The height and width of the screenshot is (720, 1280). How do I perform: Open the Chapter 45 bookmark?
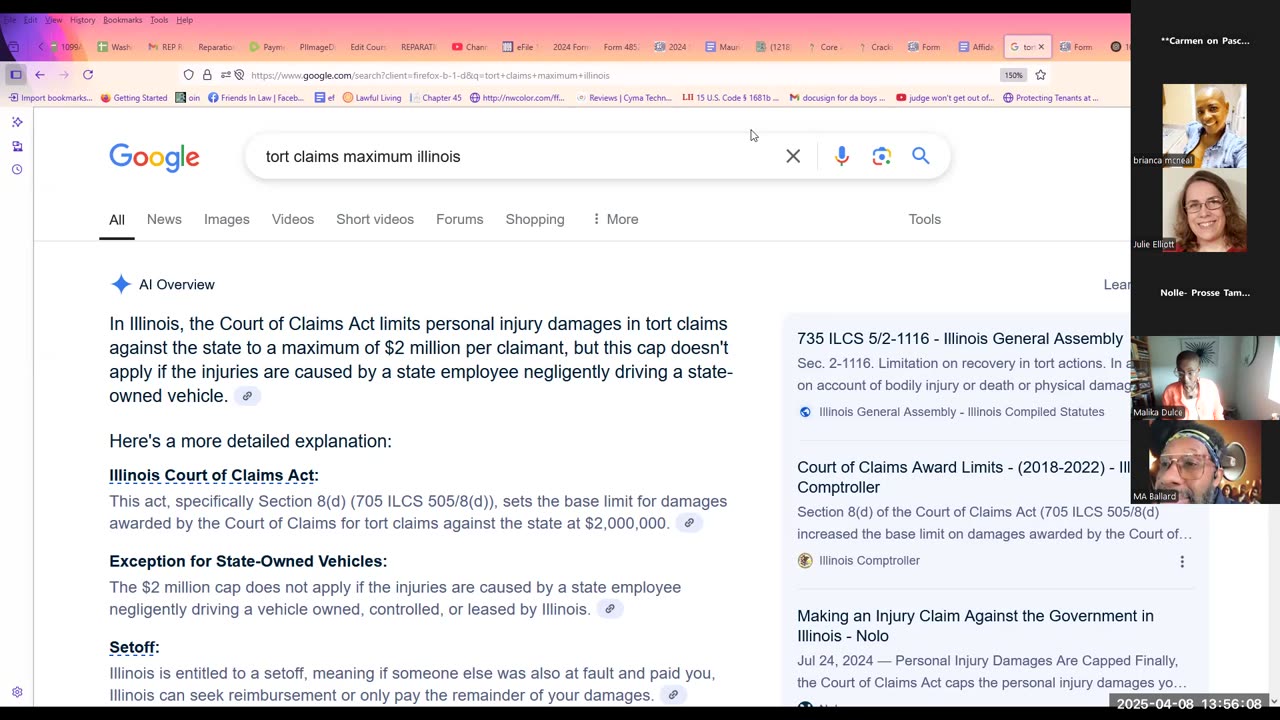pyautogui.click(x=435, y=98)
